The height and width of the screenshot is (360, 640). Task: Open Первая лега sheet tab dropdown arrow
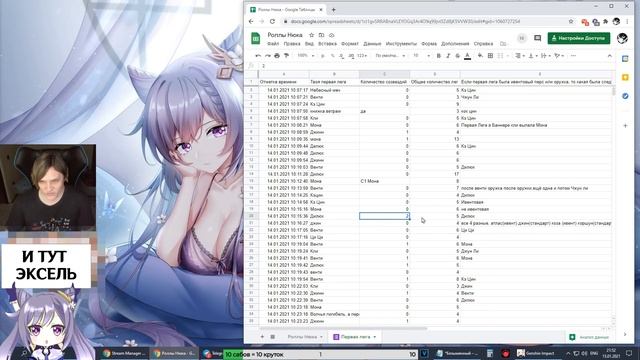pyautogui.click(x=375, y=337)
